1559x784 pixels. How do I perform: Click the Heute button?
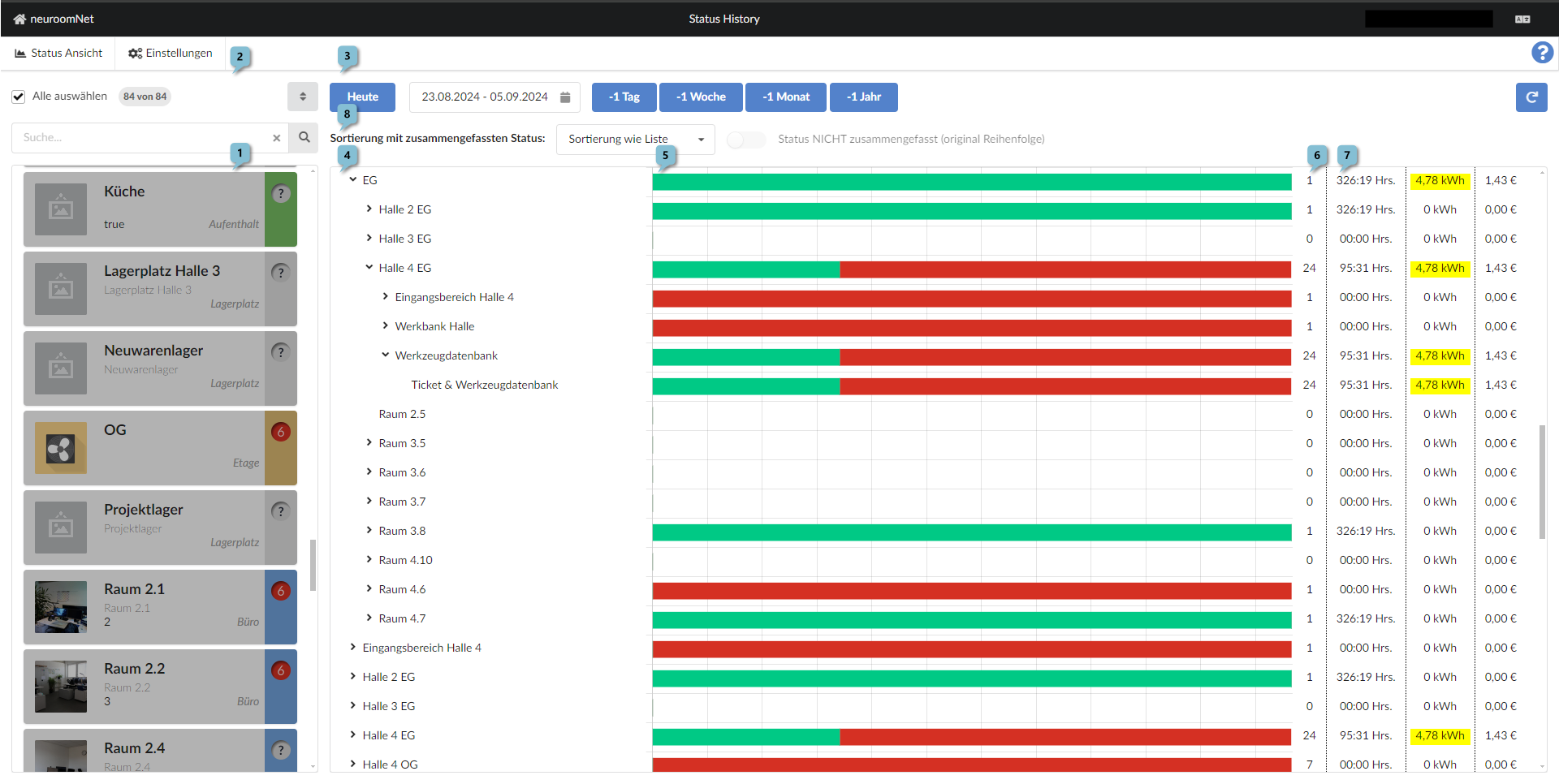pyautogui.click(x=362, y=97)
